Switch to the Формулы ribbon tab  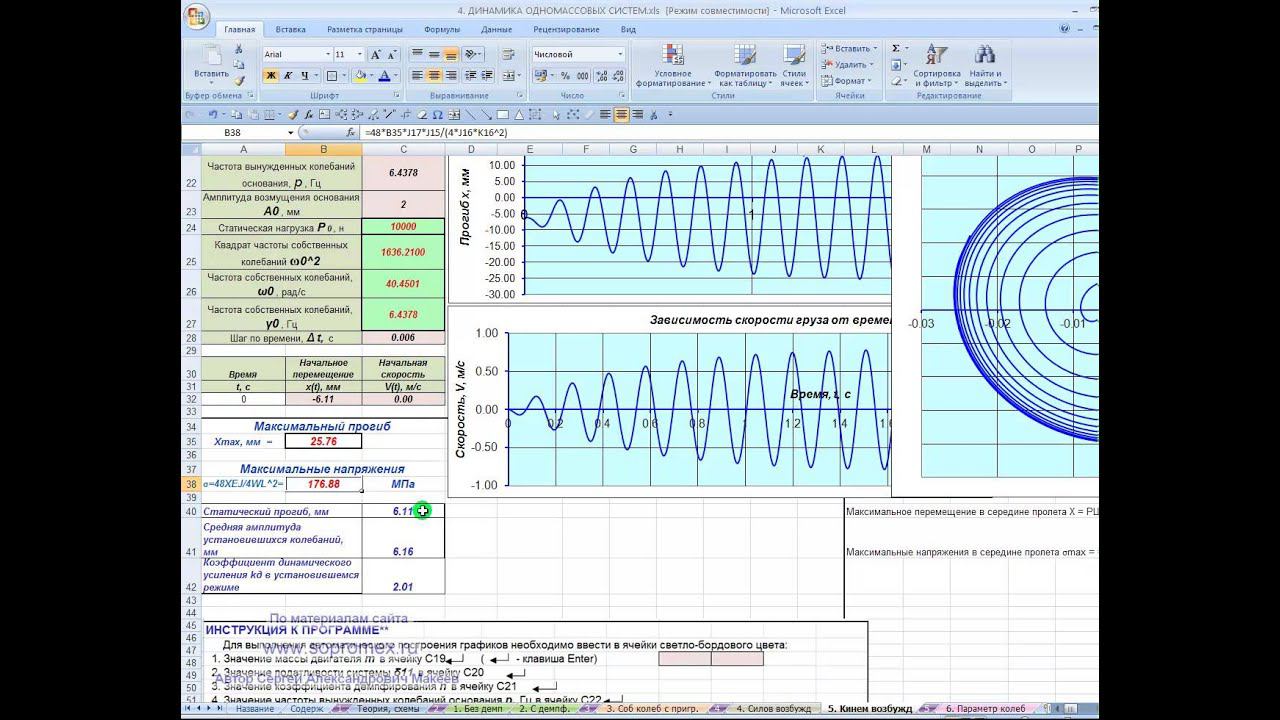pyautogui.click(x=442, y=30)
